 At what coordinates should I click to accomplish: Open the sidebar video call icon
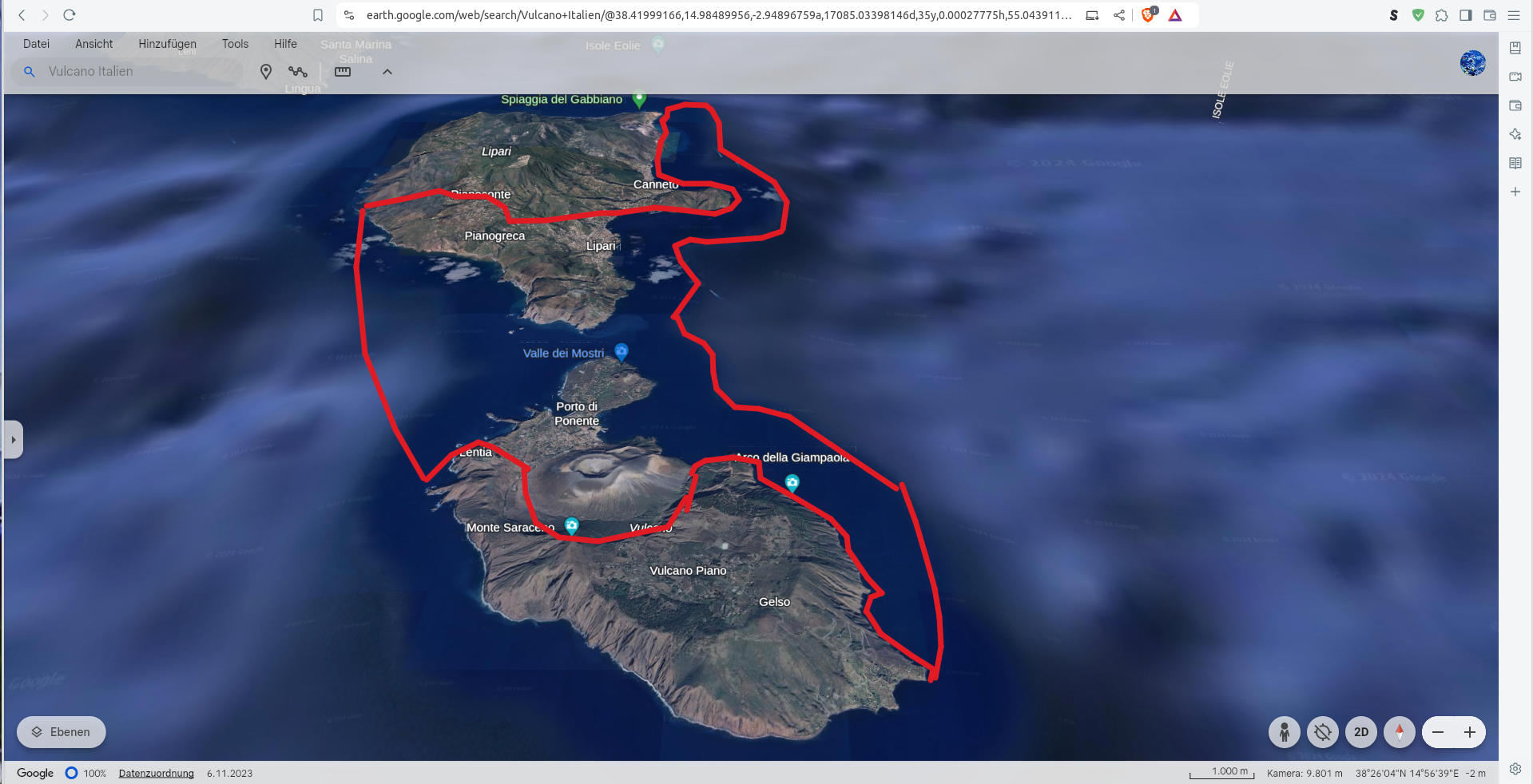1515,77
